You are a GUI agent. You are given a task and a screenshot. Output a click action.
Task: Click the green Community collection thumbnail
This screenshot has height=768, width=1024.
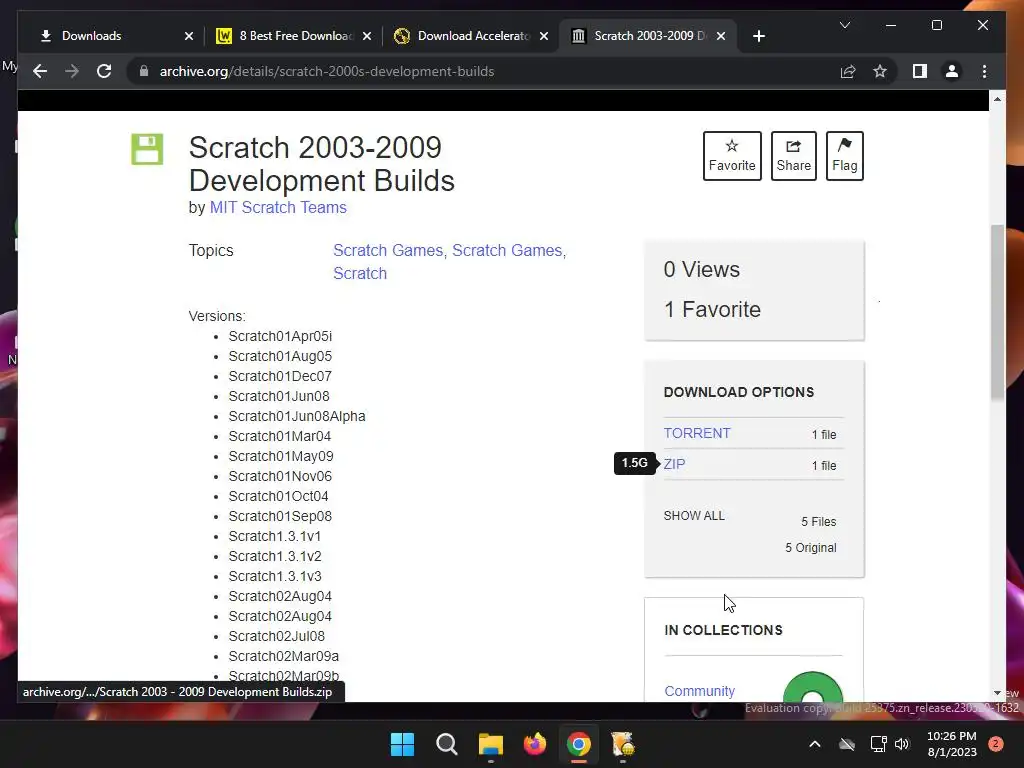tap(812, 687)
